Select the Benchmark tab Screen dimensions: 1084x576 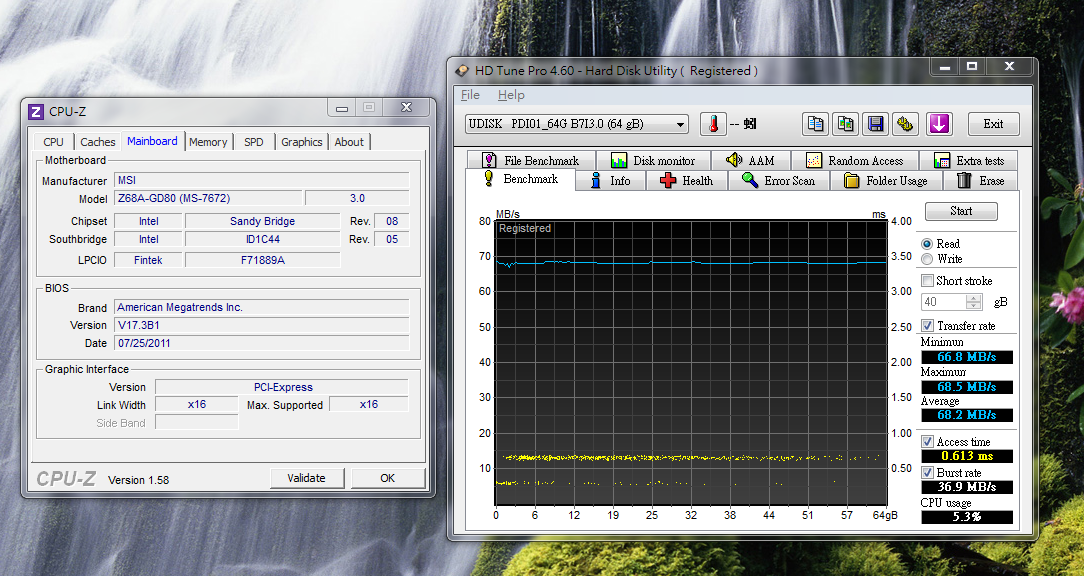tap(521, 180)
